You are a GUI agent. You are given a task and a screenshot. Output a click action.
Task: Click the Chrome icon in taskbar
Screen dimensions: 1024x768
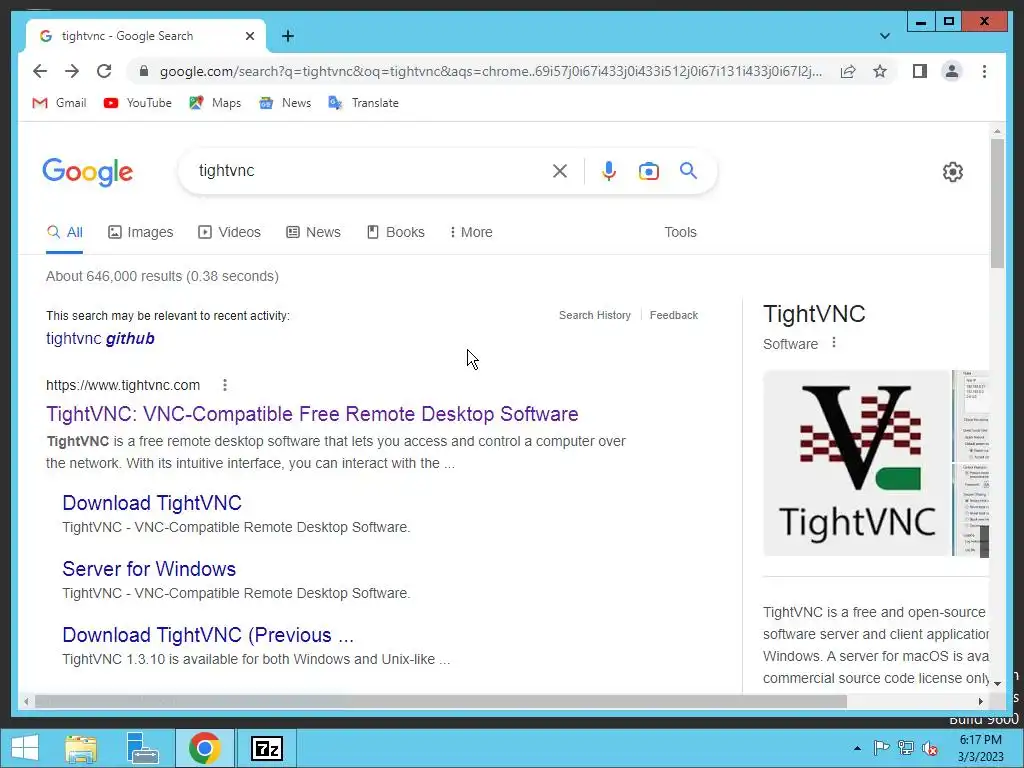point(204,748)
